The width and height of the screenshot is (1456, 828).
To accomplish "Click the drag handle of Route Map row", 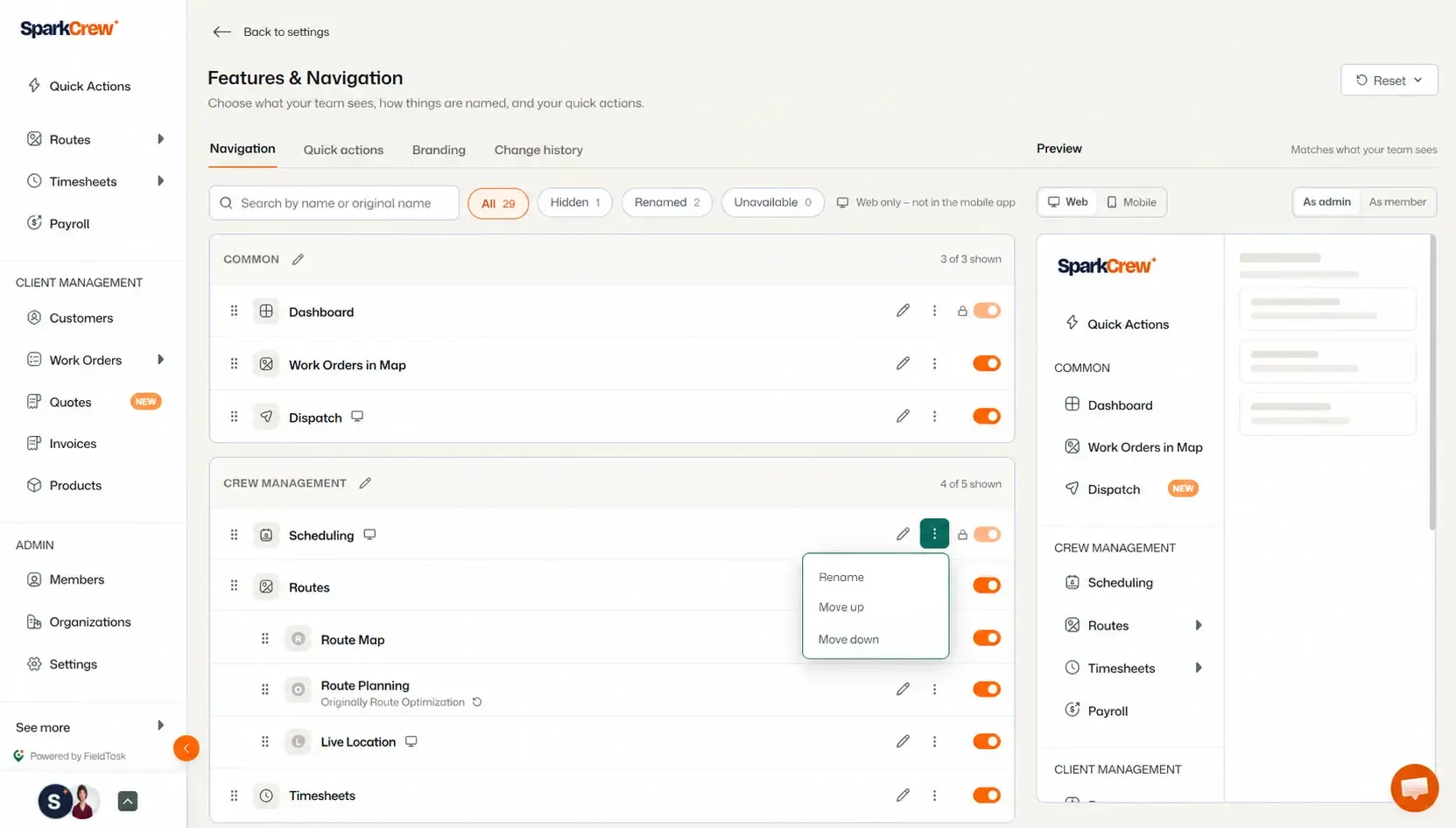I will pos(264,639).
